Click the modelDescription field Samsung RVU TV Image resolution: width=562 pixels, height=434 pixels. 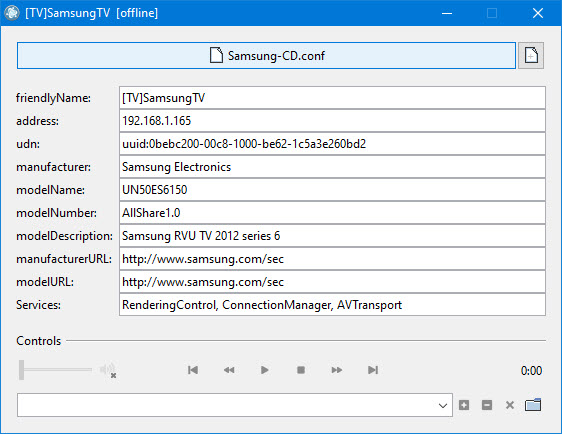pyautogui.click(x=332, y=236)
